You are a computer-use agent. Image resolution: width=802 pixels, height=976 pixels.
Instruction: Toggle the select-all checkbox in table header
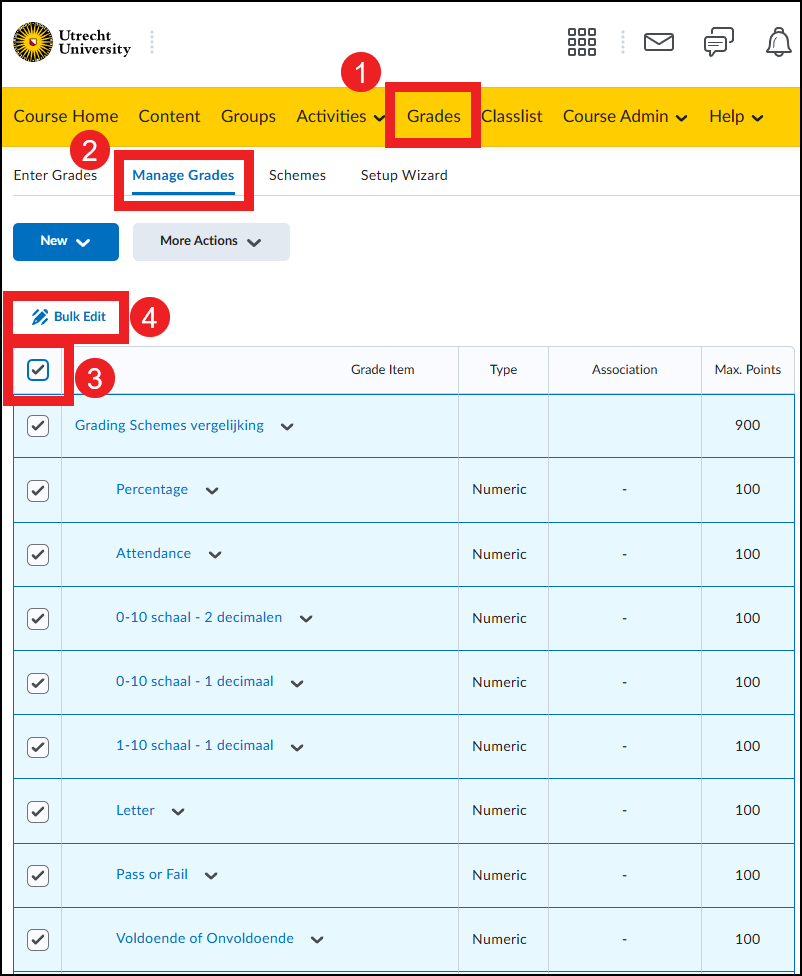38,370
